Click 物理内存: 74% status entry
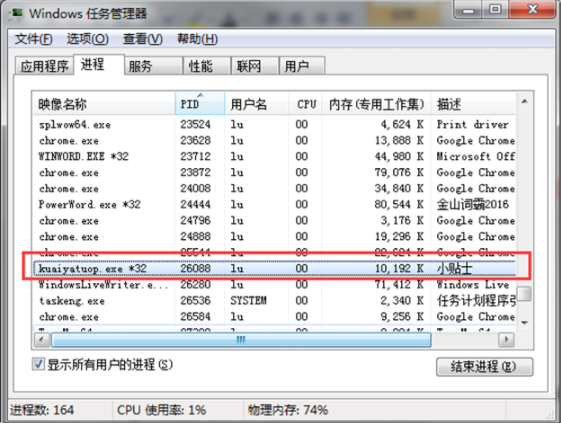The width and height of the screenshot is (561, 423). 288,410
